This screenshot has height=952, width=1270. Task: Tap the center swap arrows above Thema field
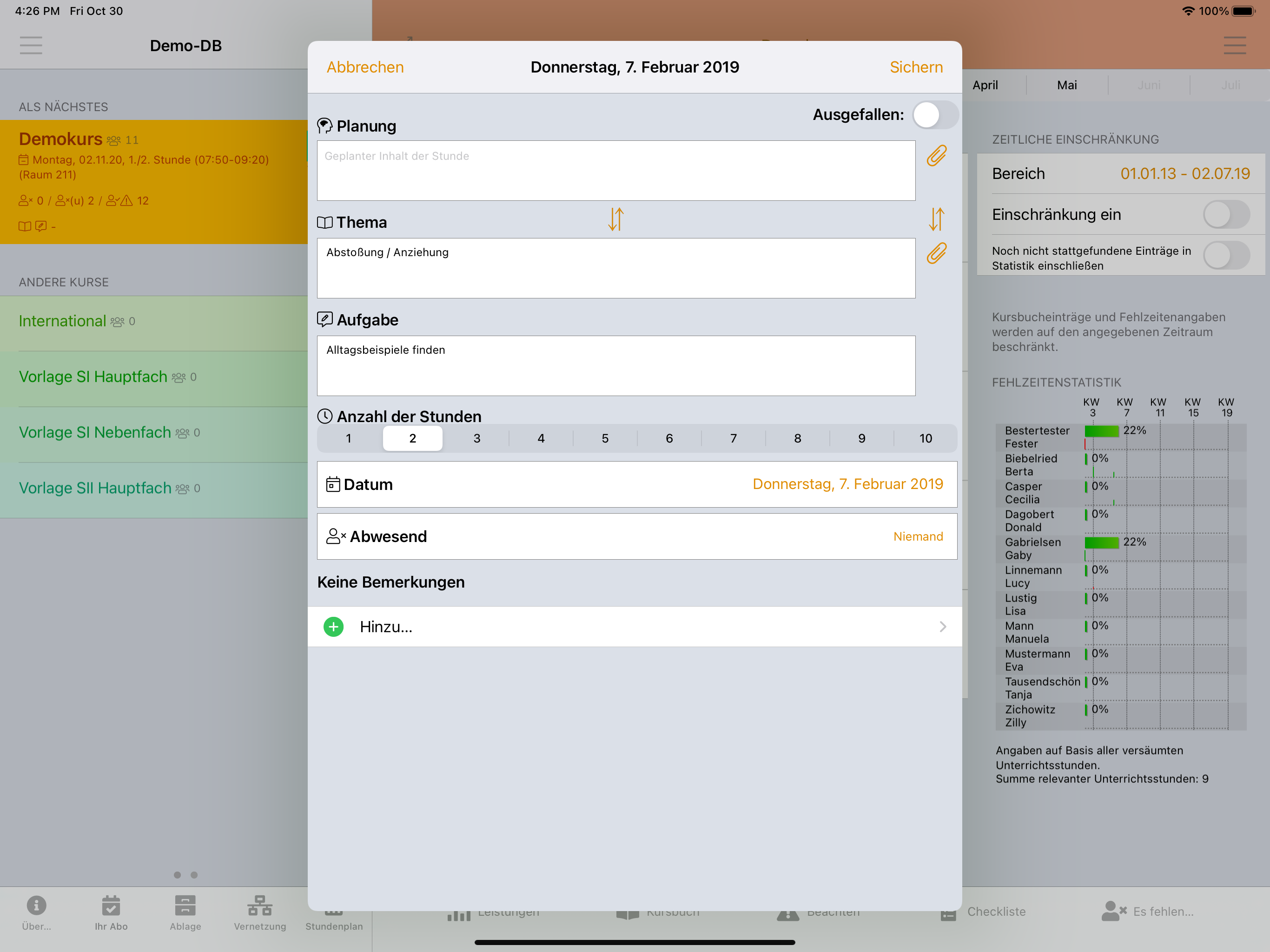[x=615, y=219]
